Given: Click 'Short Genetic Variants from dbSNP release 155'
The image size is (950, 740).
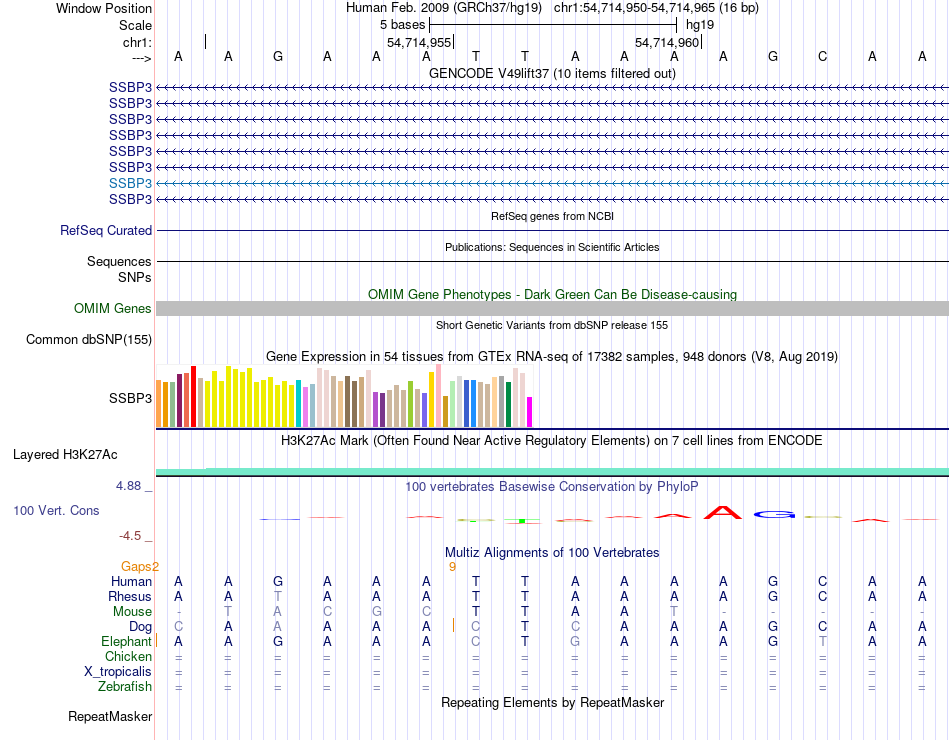Looking at the screenshot, I should (x=552, y=325).
